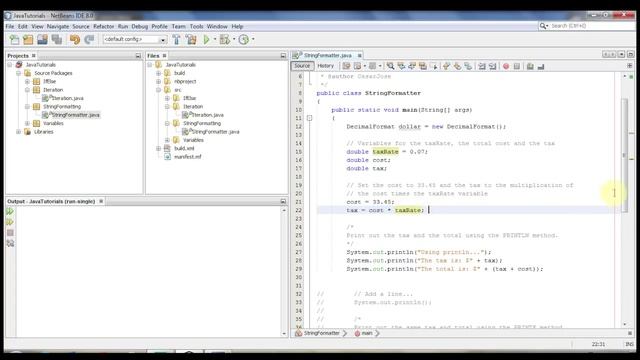The height and width of the screenshot is (360, 640).
Task: Click the Redo arrow icon
Action: click(89, 40)
